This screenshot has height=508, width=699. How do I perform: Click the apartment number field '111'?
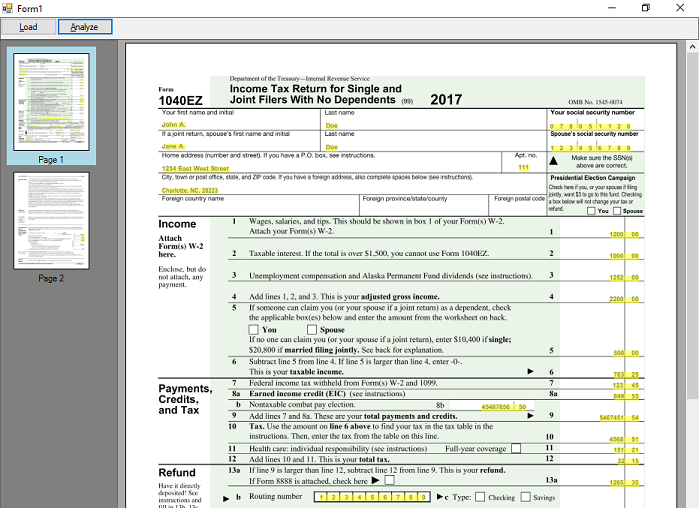pos(523,168)
